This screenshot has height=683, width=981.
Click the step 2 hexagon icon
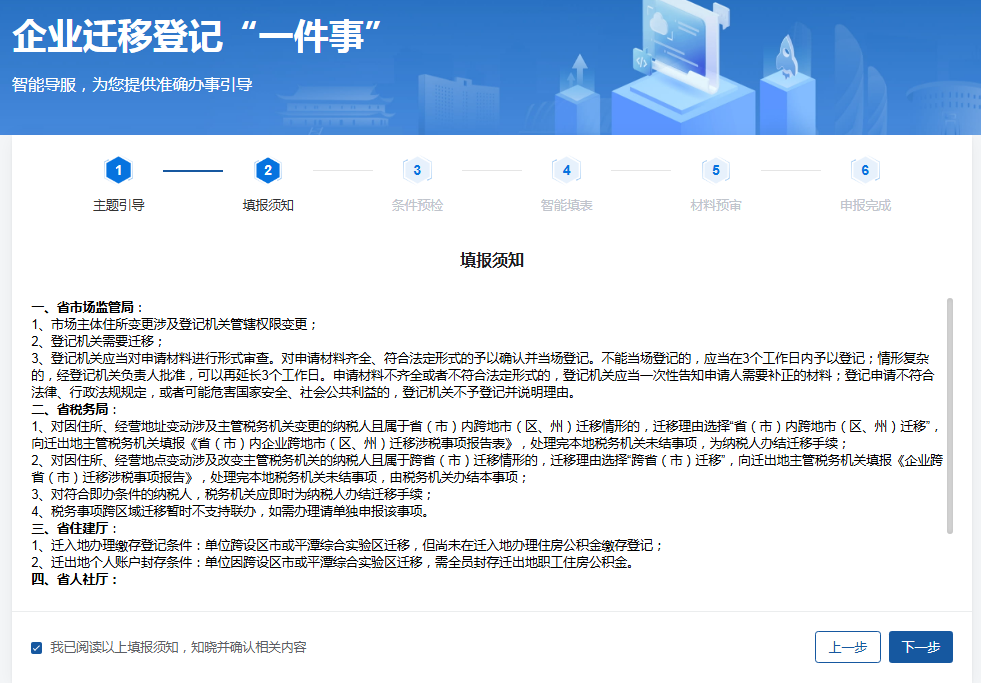pos(267,171)
